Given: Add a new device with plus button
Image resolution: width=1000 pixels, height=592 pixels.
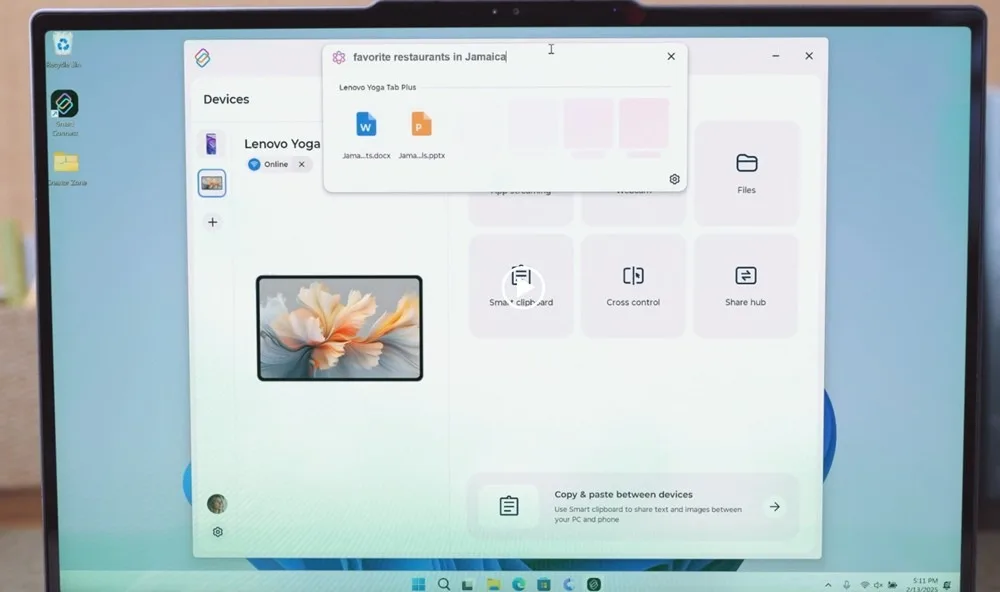Looking at the screenshot, I should pyautogui.click(x=212, y=222).
